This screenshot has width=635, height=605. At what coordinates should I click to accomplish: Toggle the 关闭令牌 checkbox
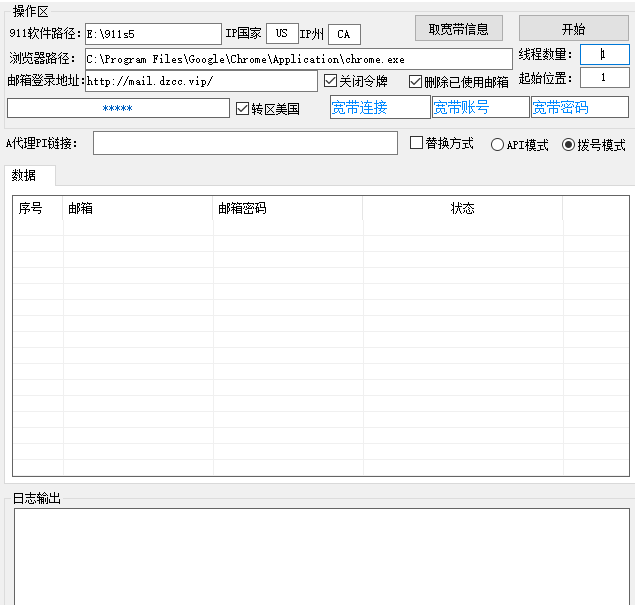331,81
